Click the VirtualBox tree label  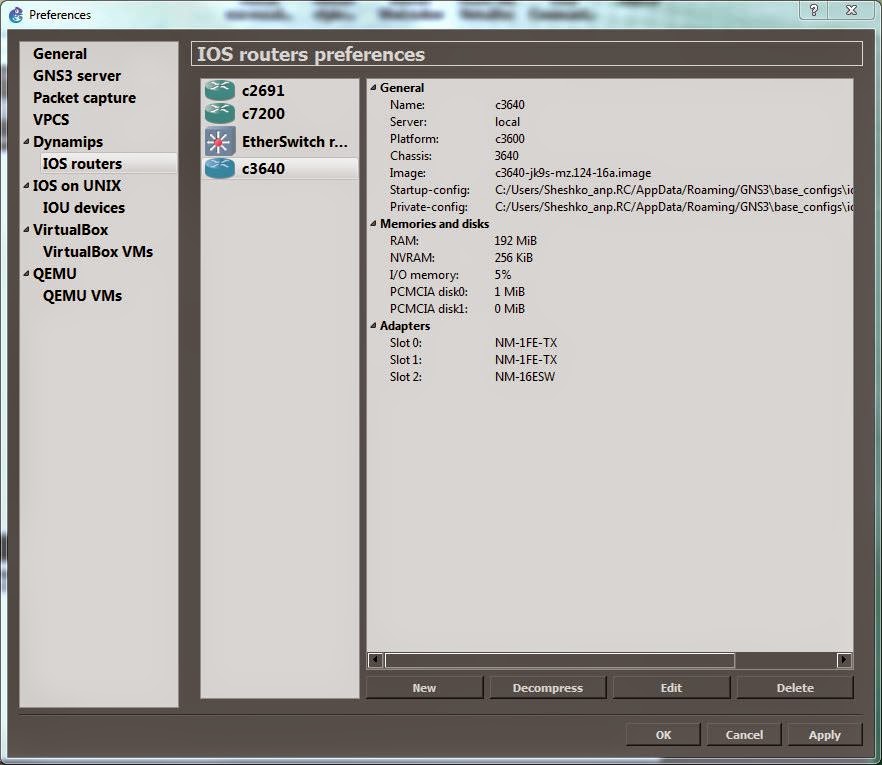tap(70, 230)
